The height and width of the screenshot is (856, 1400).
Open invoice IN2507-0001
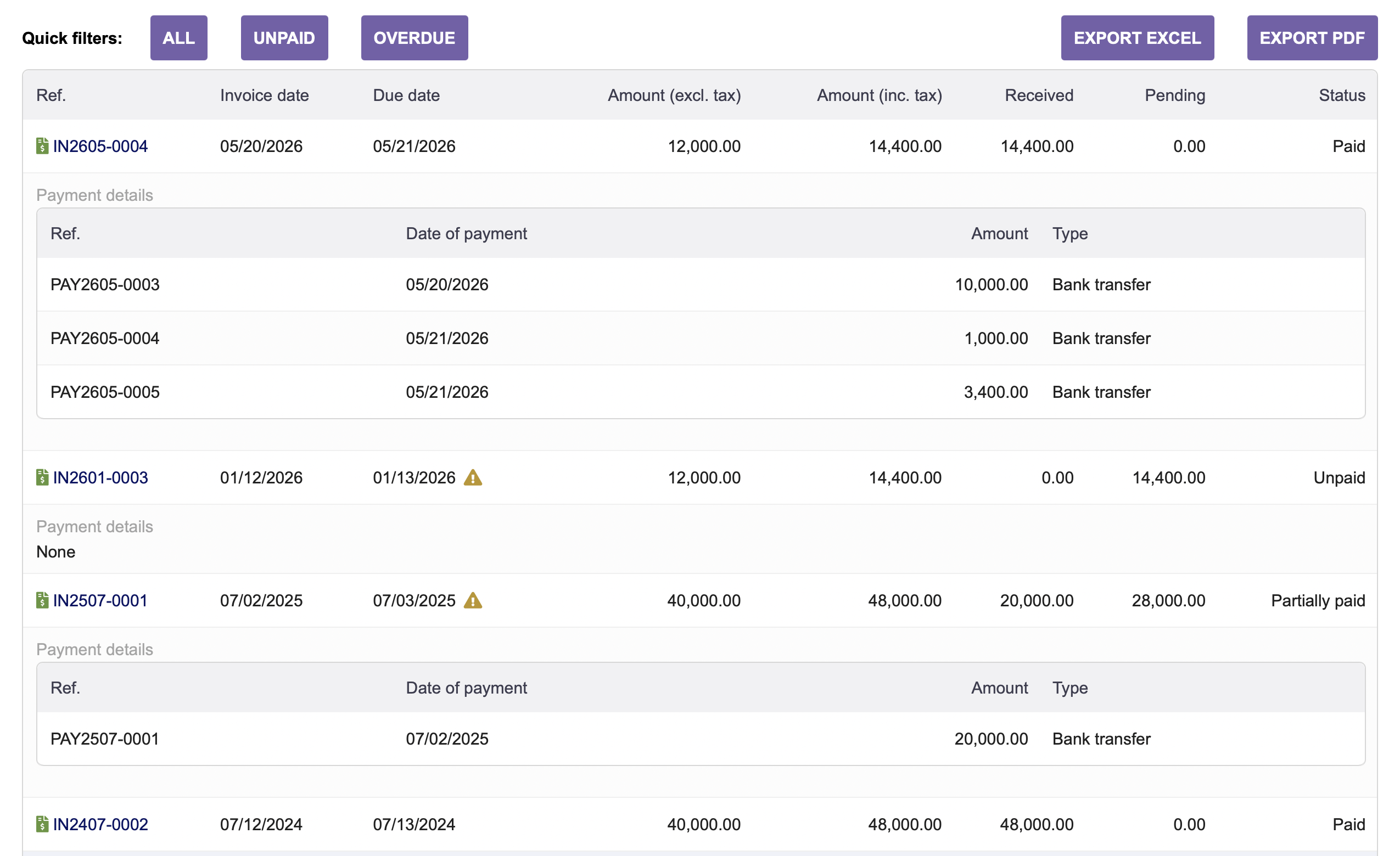tap(100, 600)
